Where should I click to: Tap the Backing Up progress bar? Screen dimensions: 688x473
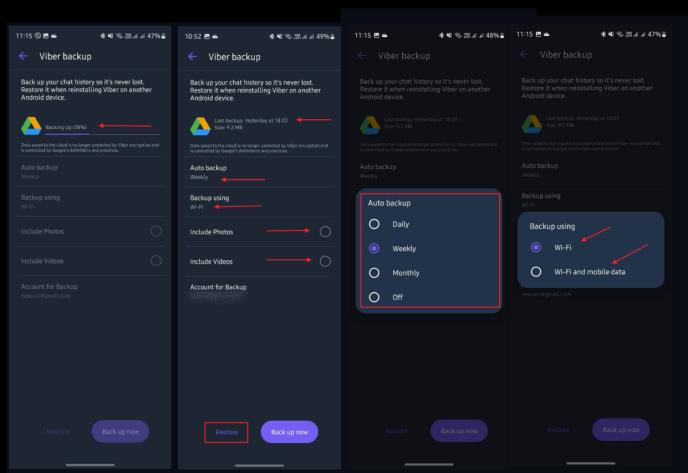click(103, 133)
